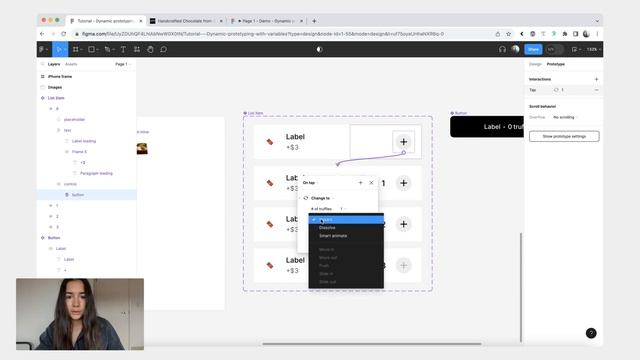The image size is (640, 360).
Task: Select the Text tool
Action: pyautogui.click(x=123, y=49)
